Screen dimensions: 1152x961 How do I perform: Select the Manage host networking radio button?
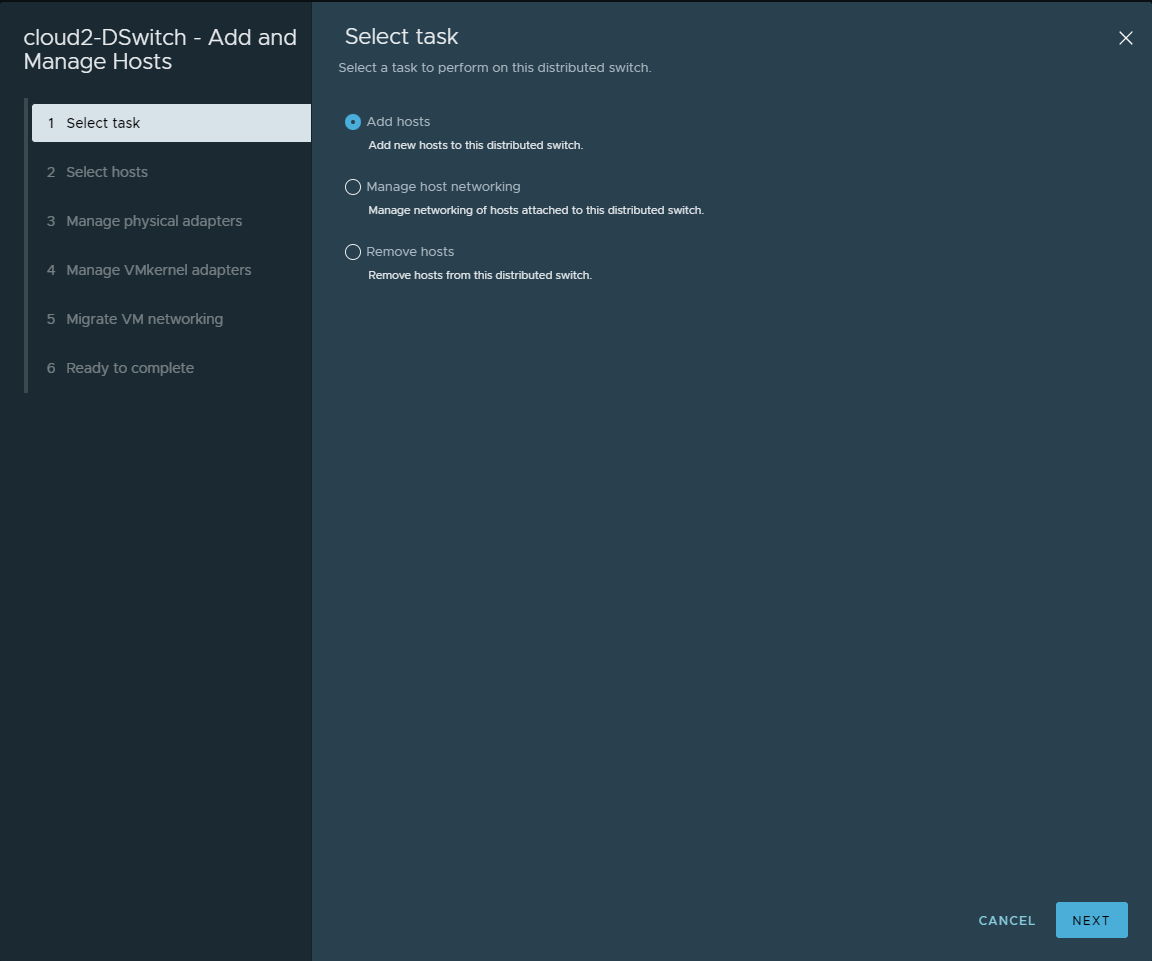point(353,187)
